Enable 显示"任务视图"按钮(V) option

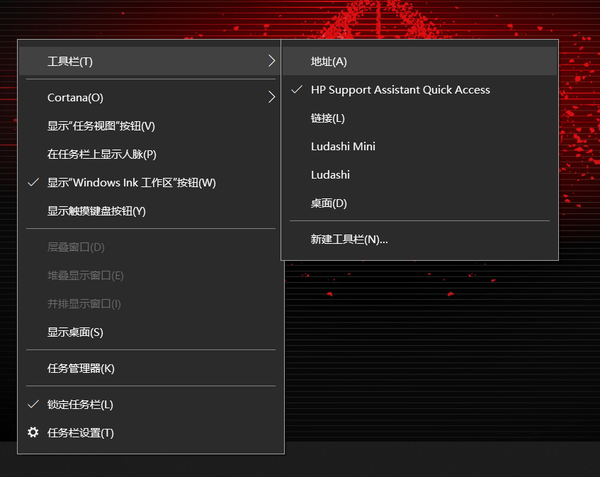coord(101,126)
